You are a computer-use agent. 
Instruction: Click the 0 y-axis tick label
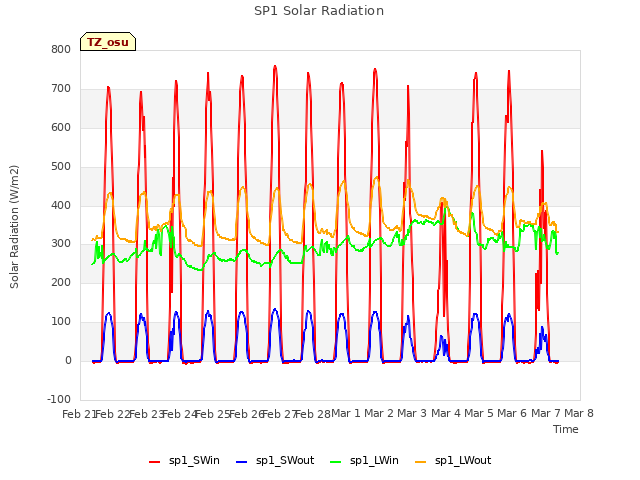point(68,361)
